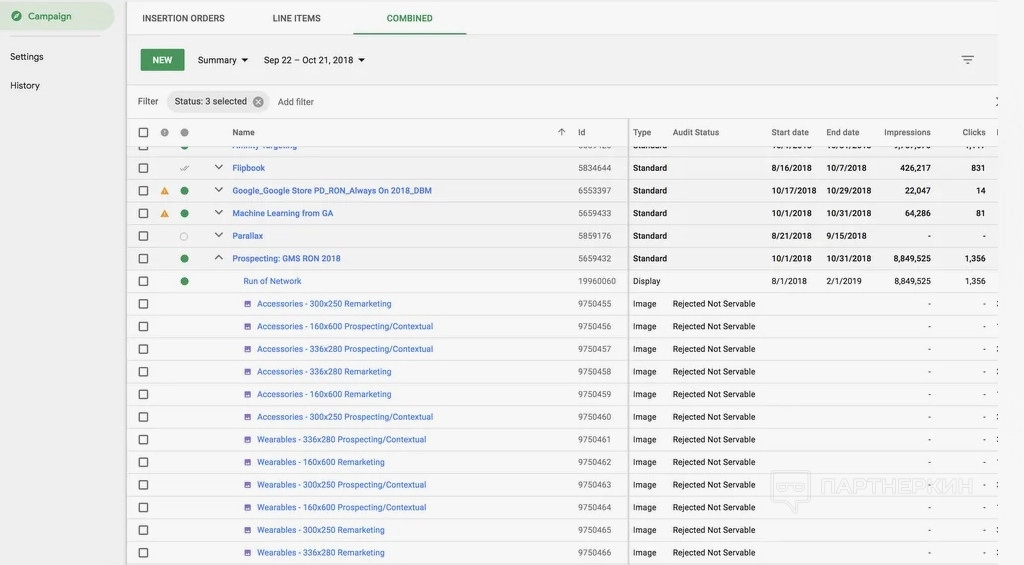Switch to Insertion Orders tab
The height and width of the screenshot is (565, 1024).
tap(184, 18)
